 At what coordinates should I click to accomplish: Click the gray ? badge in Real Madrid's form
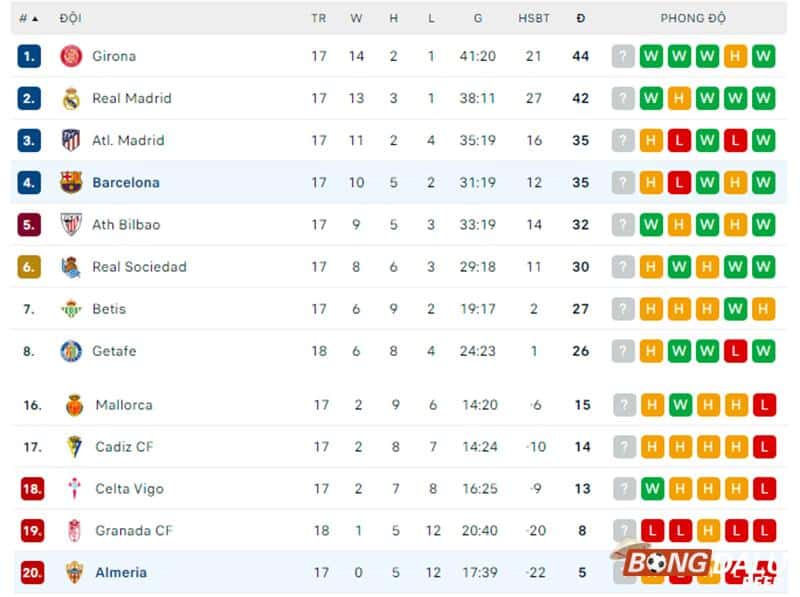point(622,98)
